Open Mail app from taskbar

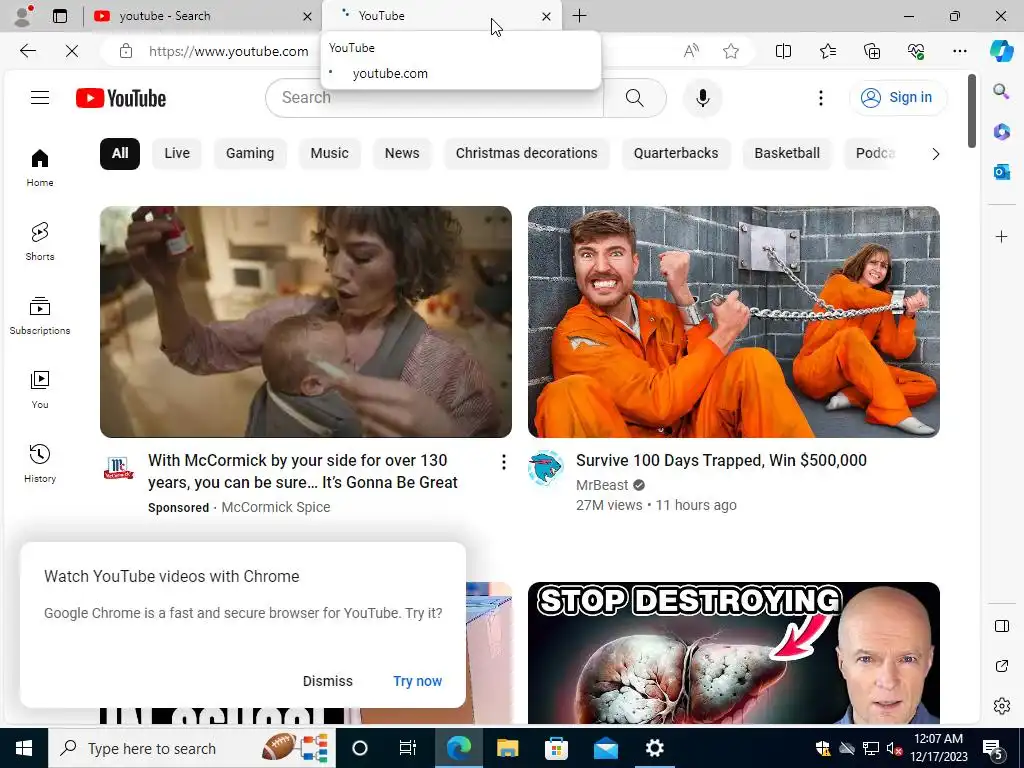[605, 748]
